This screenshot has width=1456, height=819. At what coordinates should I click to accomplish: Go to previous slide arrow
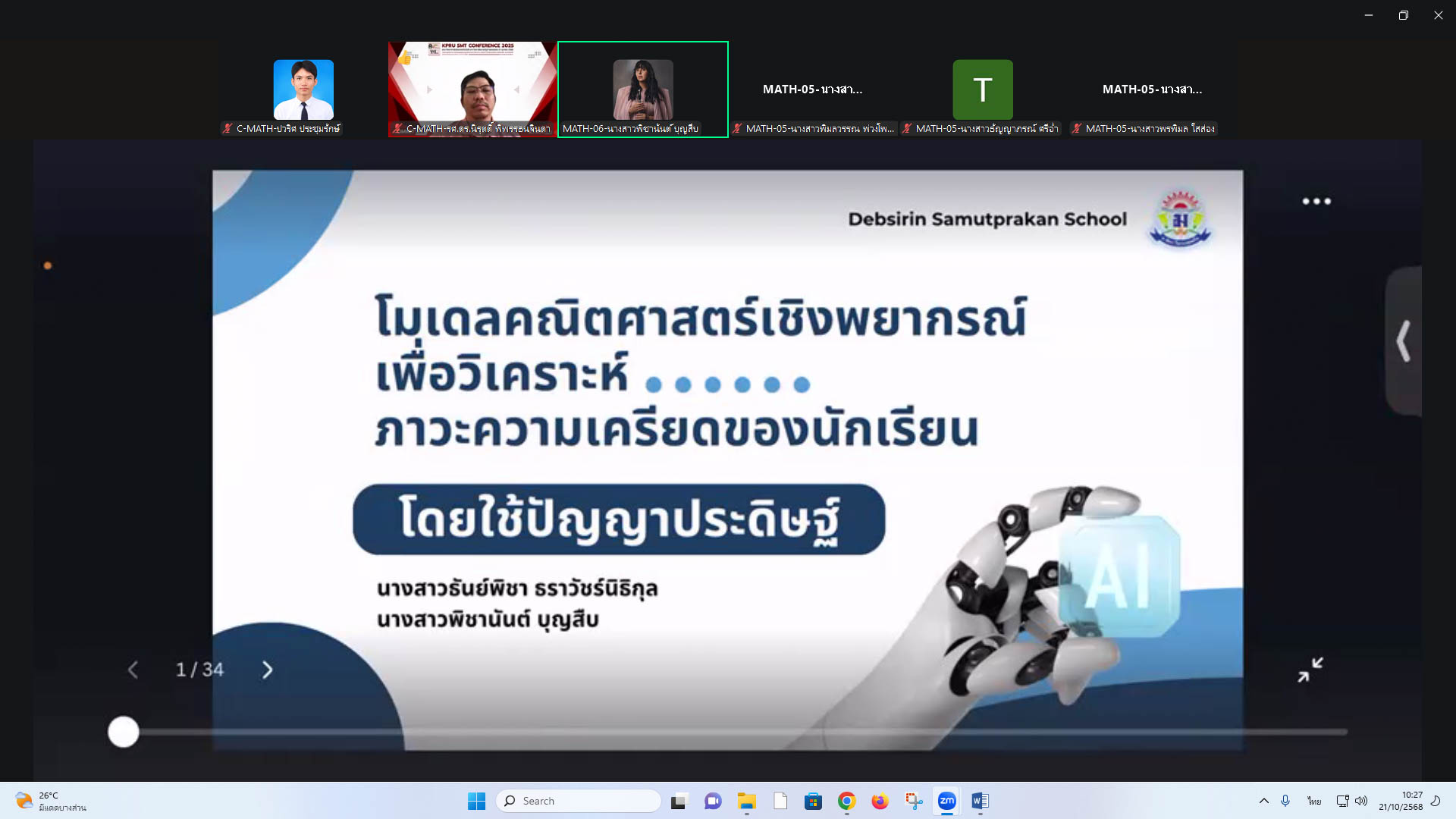click(133, 670)
